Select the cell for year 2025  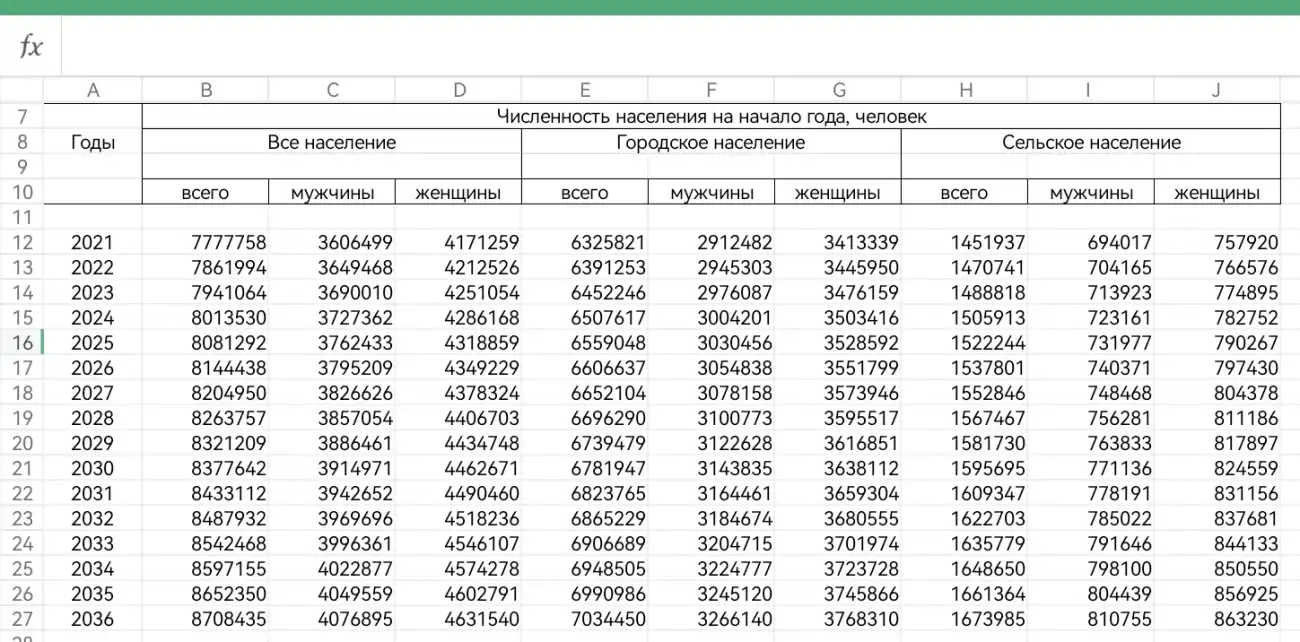[93, 343]
